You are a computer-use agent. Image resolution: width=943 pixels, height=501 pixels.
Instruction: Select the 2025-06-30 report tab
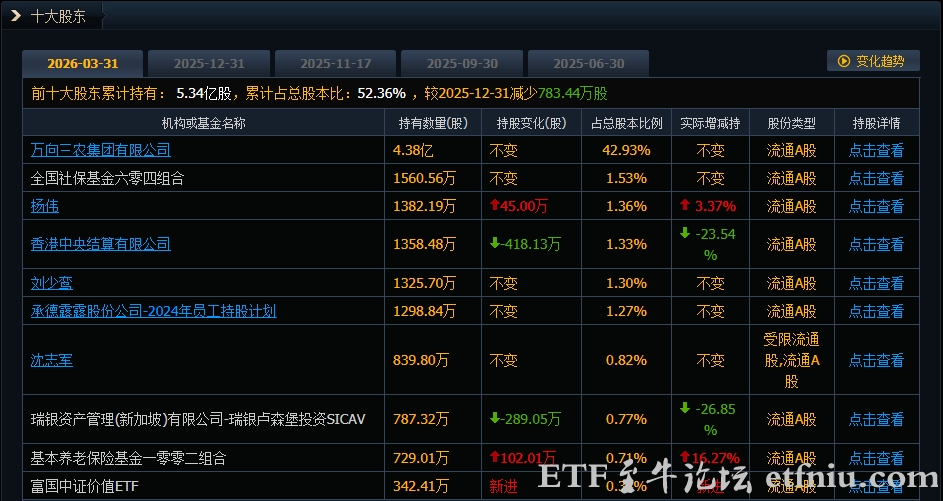click(x=589, y=64)
